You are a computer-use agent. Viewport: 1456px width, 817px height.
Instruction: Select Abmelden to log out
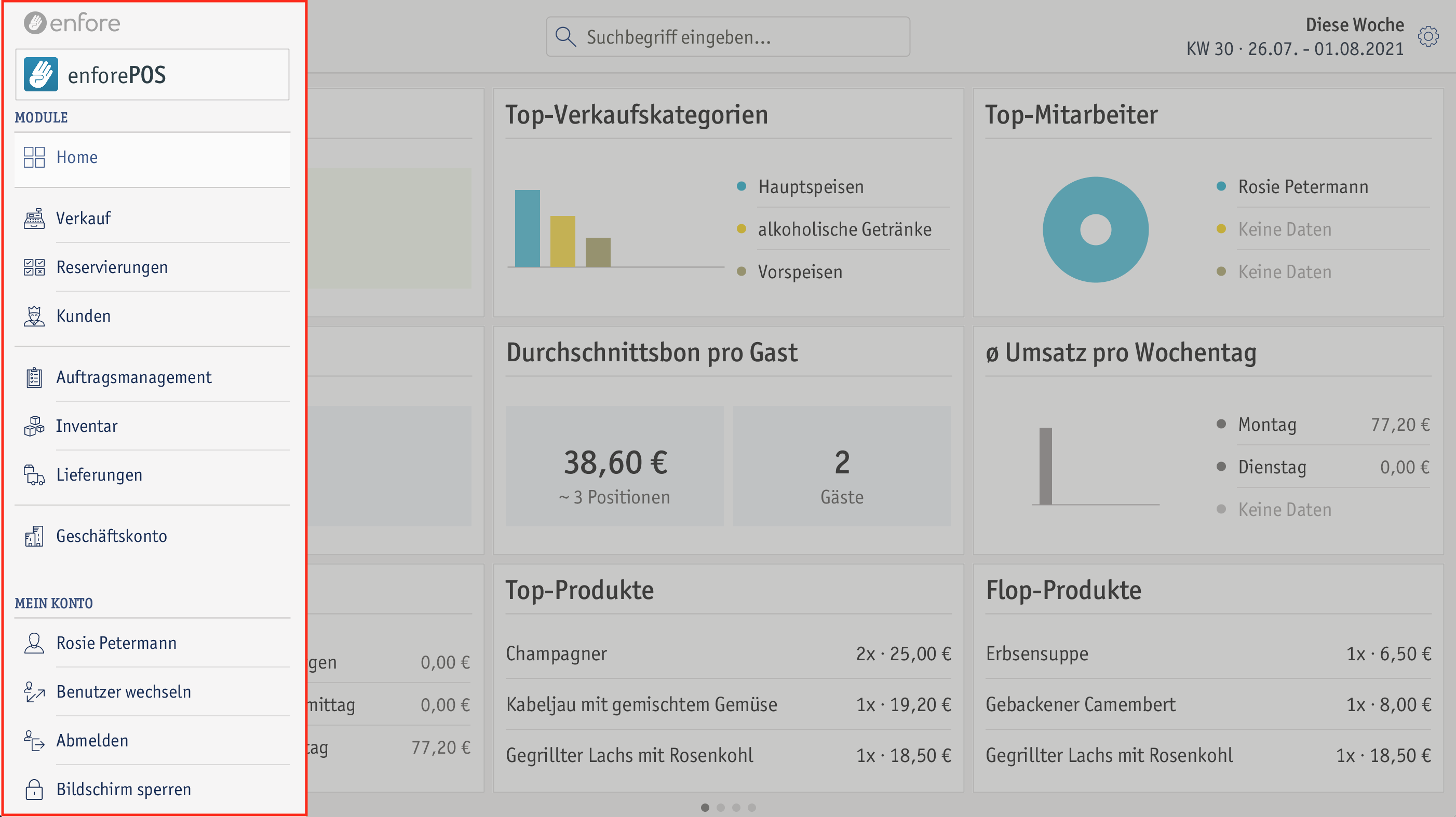click(x=152, y=741)
